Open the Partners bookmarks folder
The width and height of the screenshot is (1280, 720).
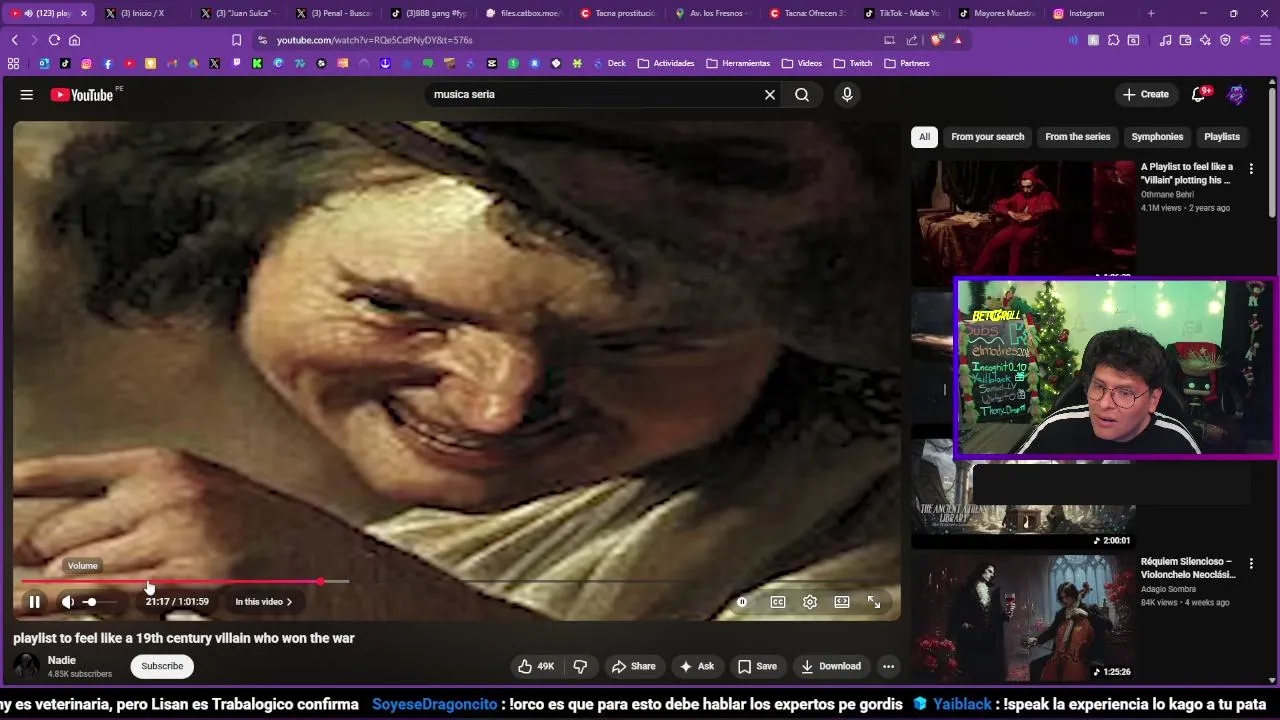pyautogui.click(x=906, y=63)
